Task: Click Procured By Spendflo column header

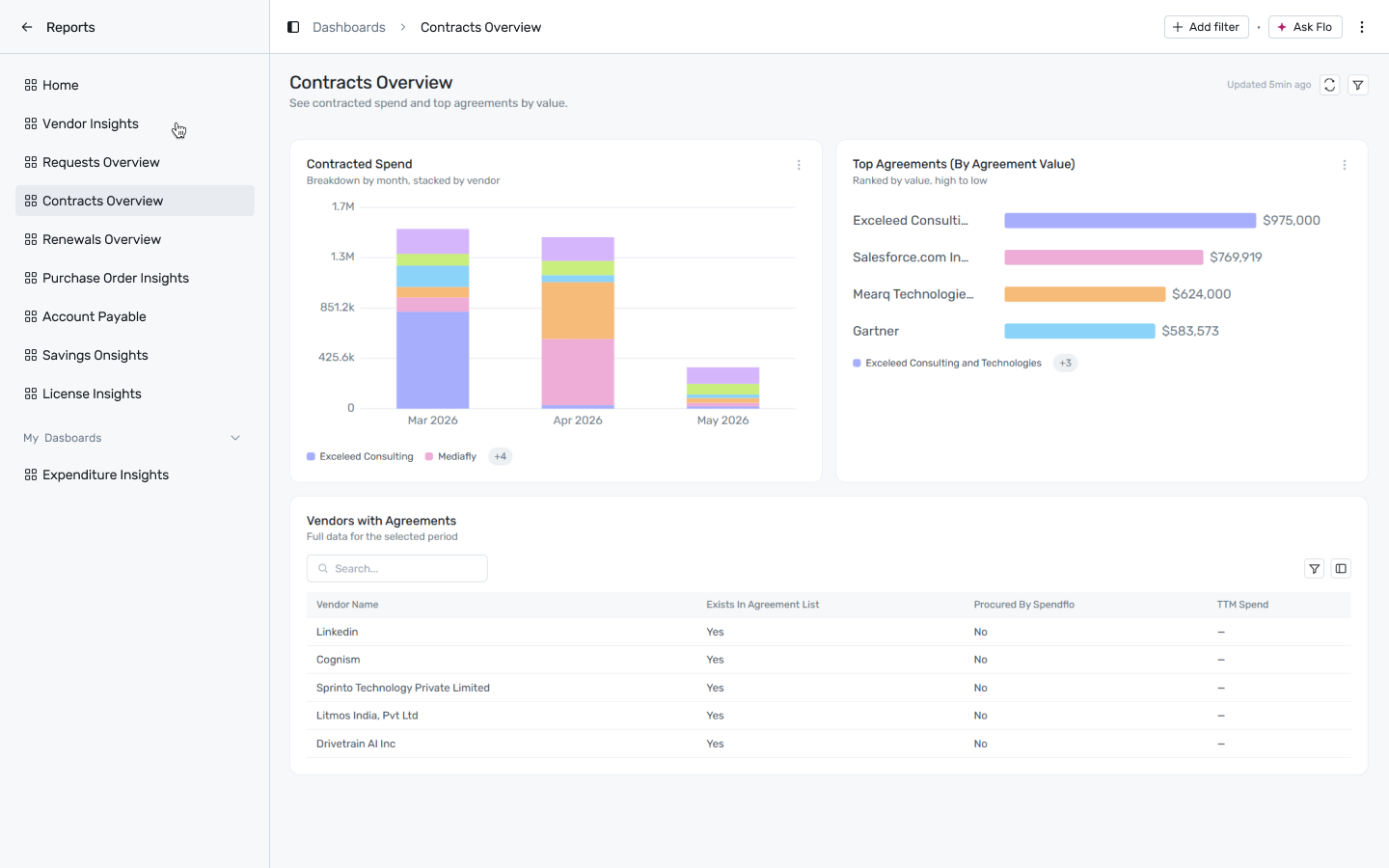Action: tap(1023, 605)
